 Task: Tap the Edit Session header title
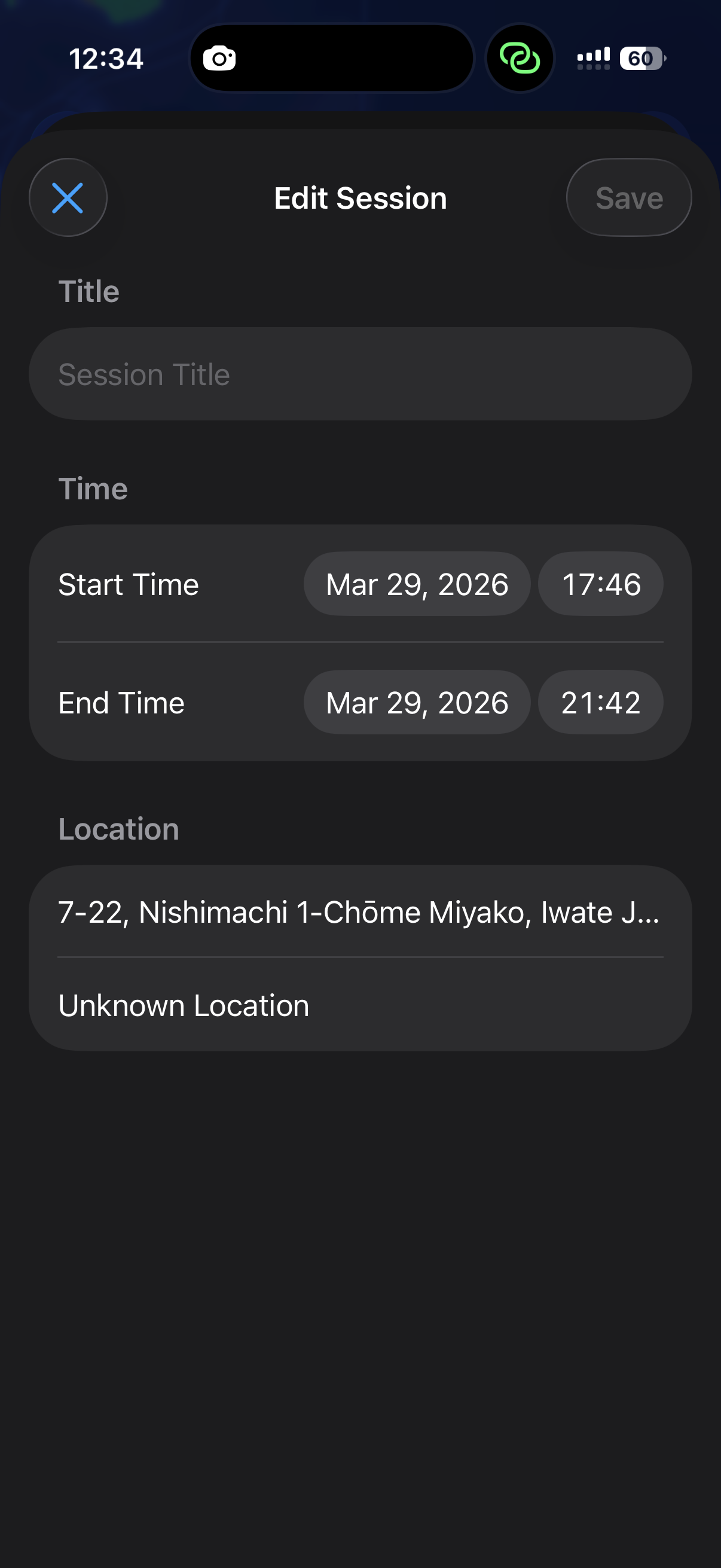coord(360,199)
